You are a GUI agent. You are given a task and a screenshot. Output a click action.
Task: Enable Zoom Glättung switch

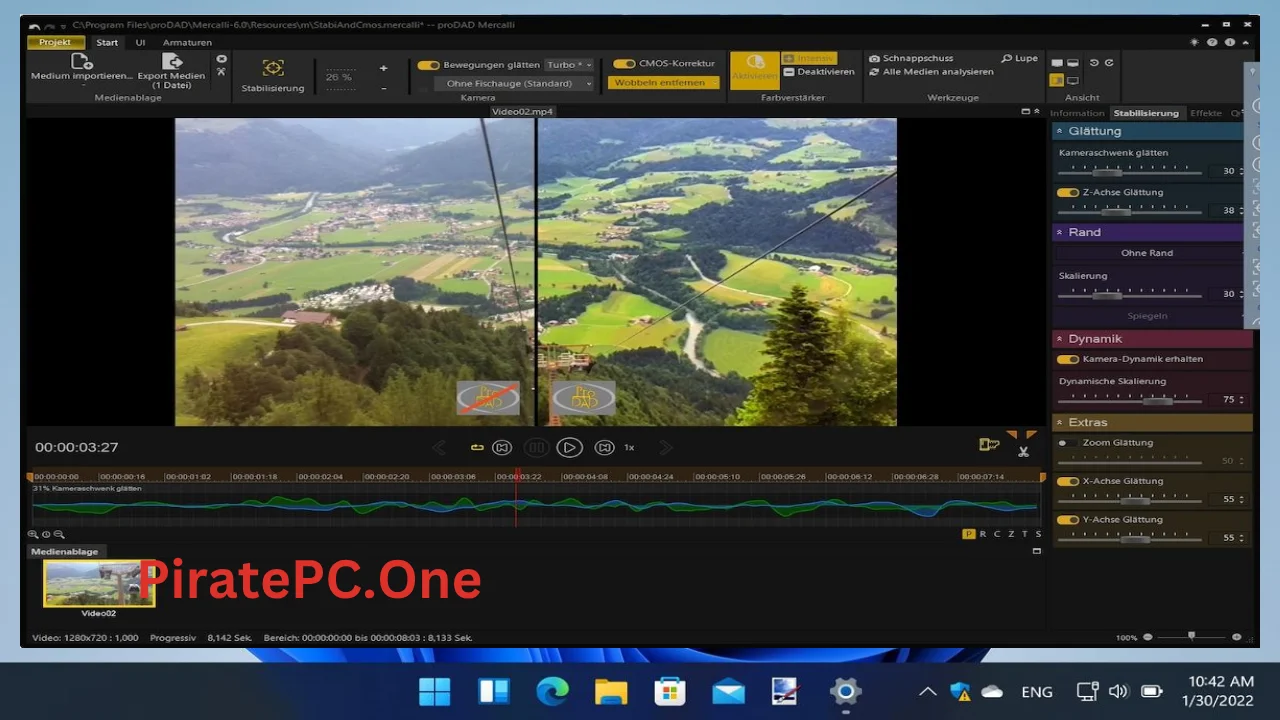1068,443
